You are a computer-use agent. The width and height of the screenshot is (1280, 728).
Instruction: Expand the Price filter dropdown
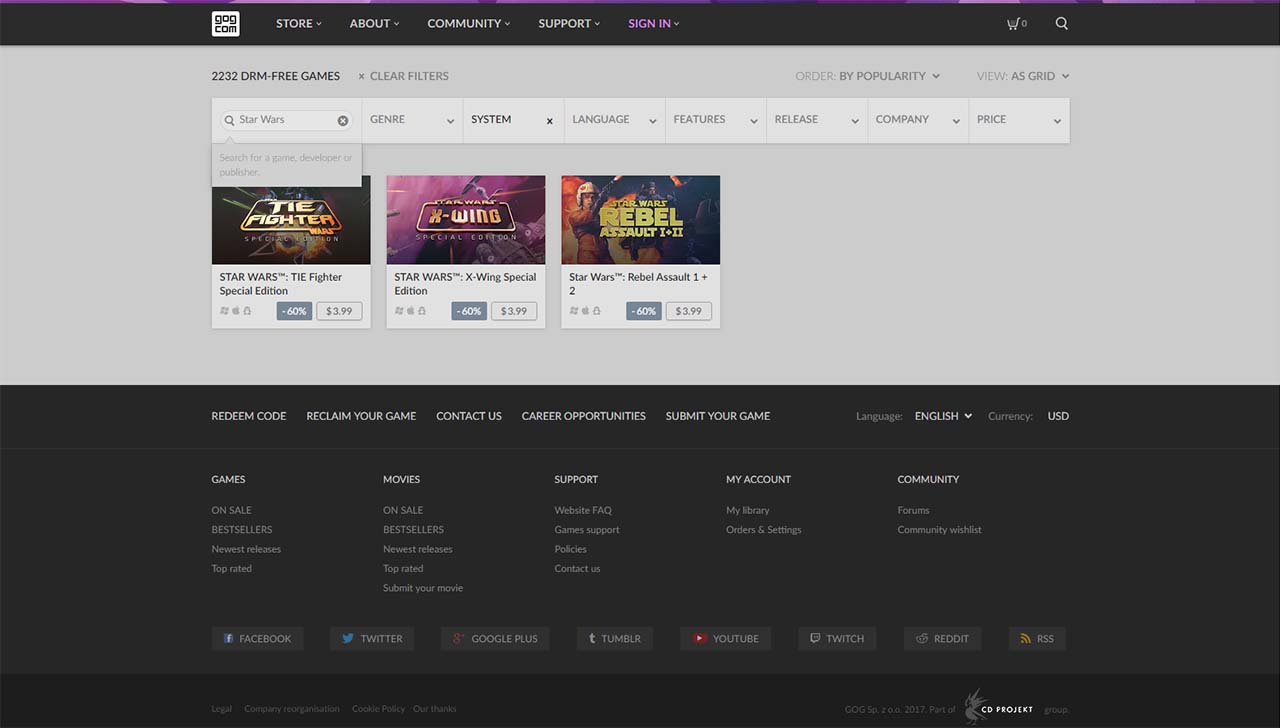(x=1018, y=120)
